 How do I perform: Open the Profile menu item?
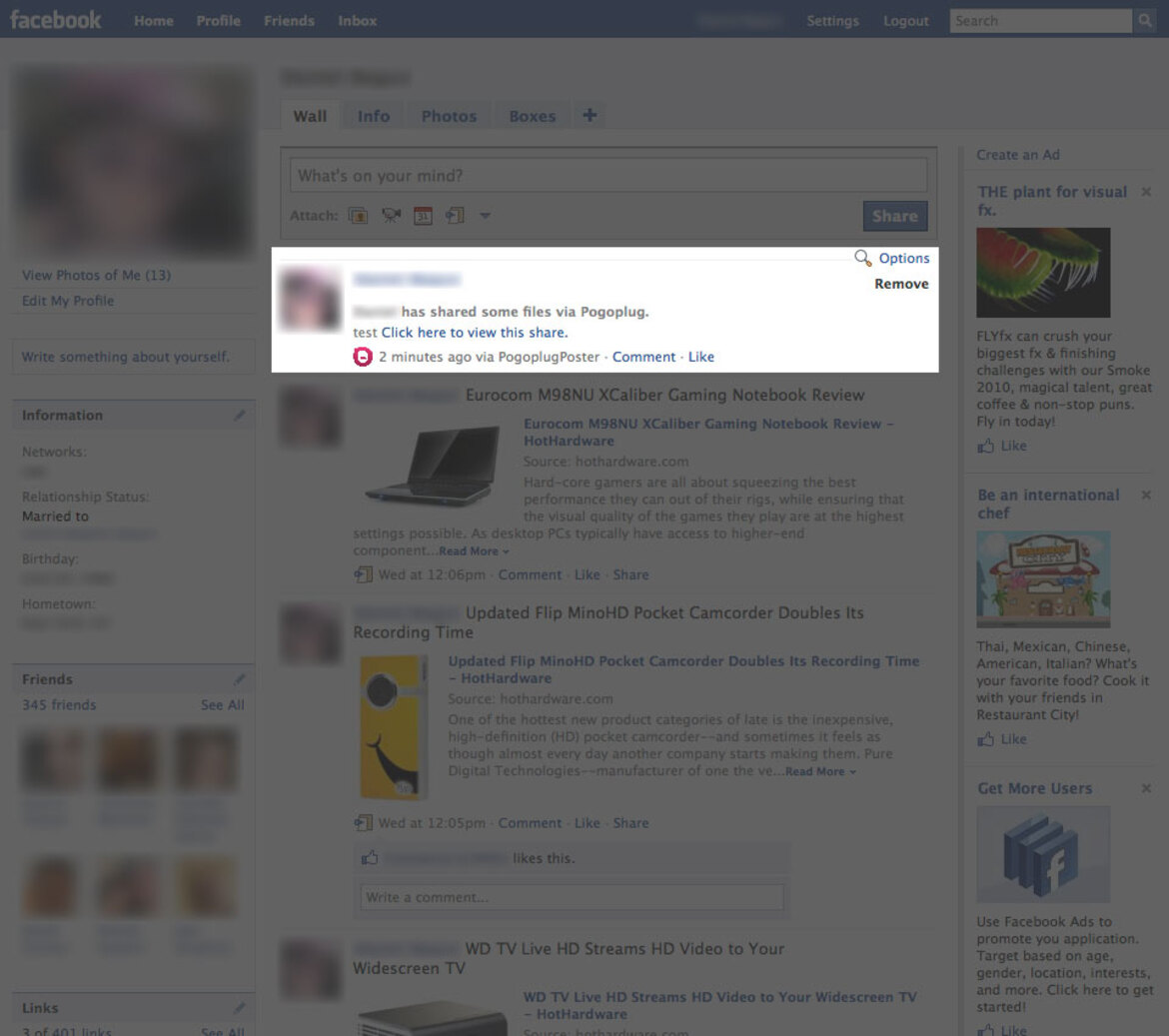[219, 21]
